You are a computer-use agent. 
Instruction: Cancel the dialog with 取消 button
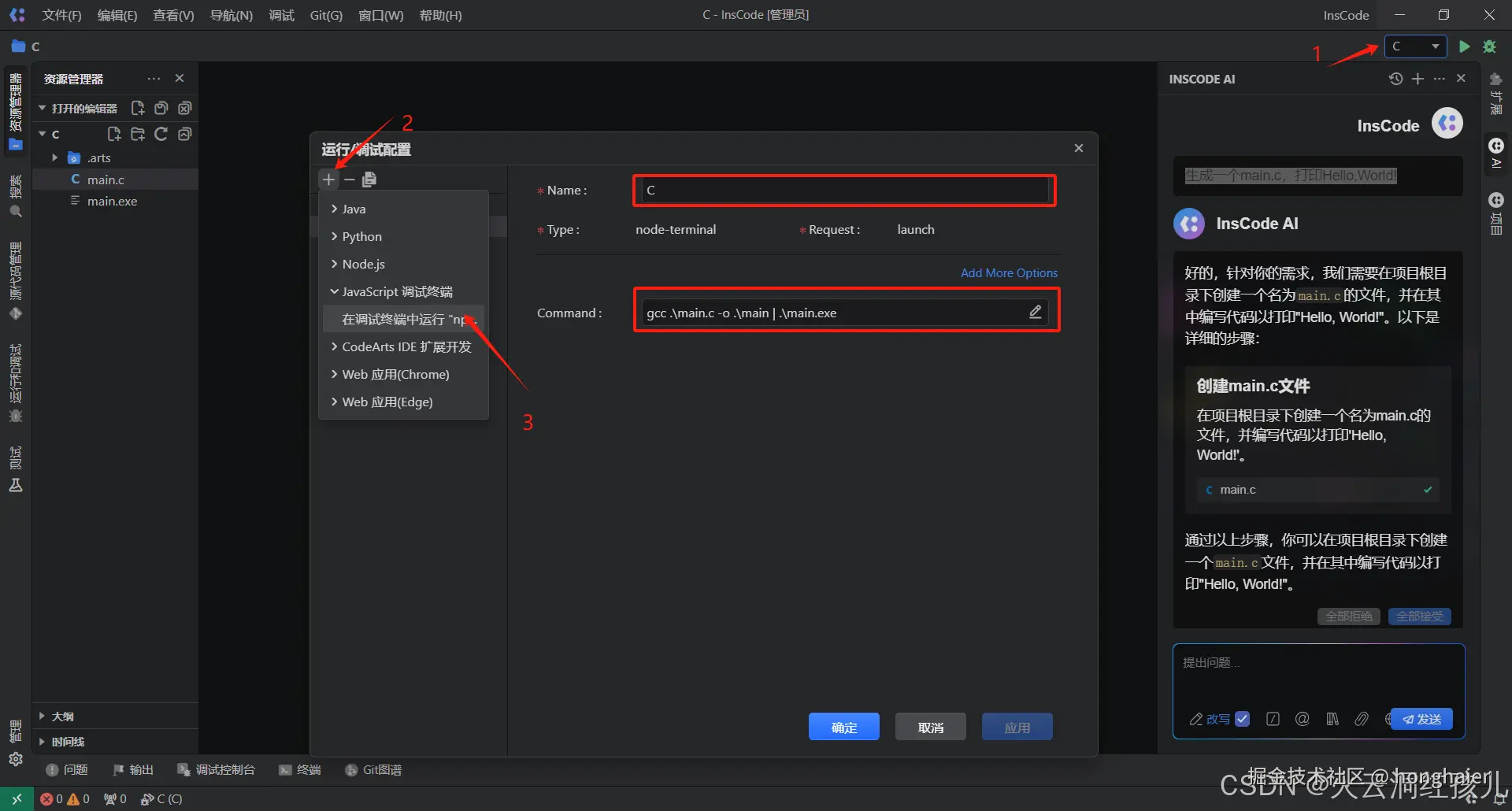point(931,727)
